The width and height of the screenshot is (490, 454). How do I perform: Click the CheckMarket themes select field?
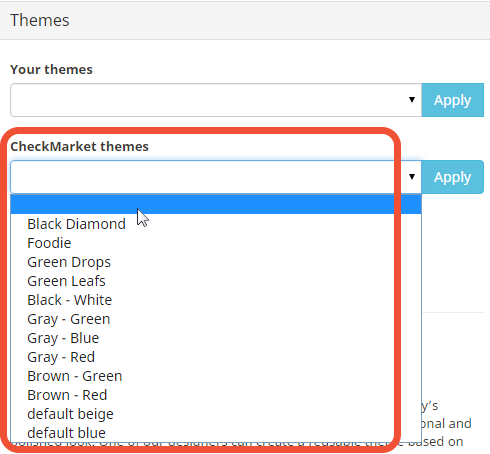click(x=216, y=177)
